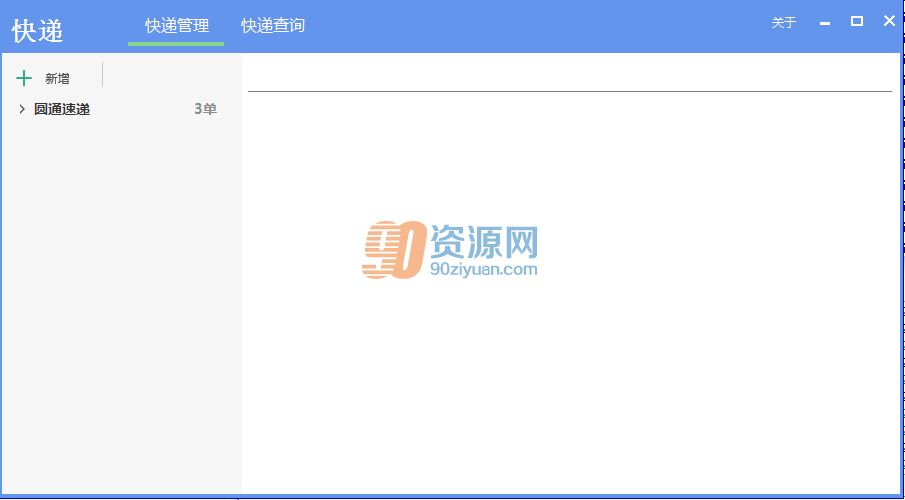Click the 3单 order count
Viewport: 905px width, 500px height.
coord(205,109)
